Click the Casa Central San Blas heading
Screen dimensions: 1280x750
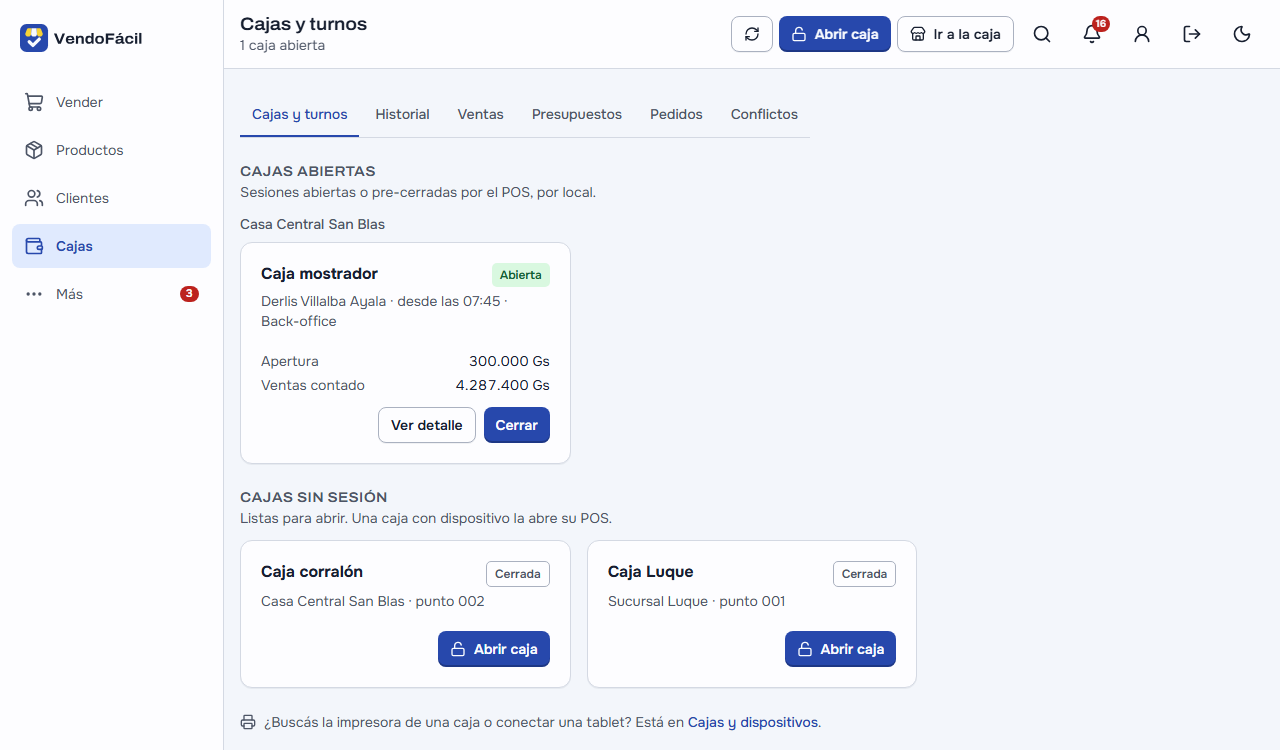[x=312, y=224]
